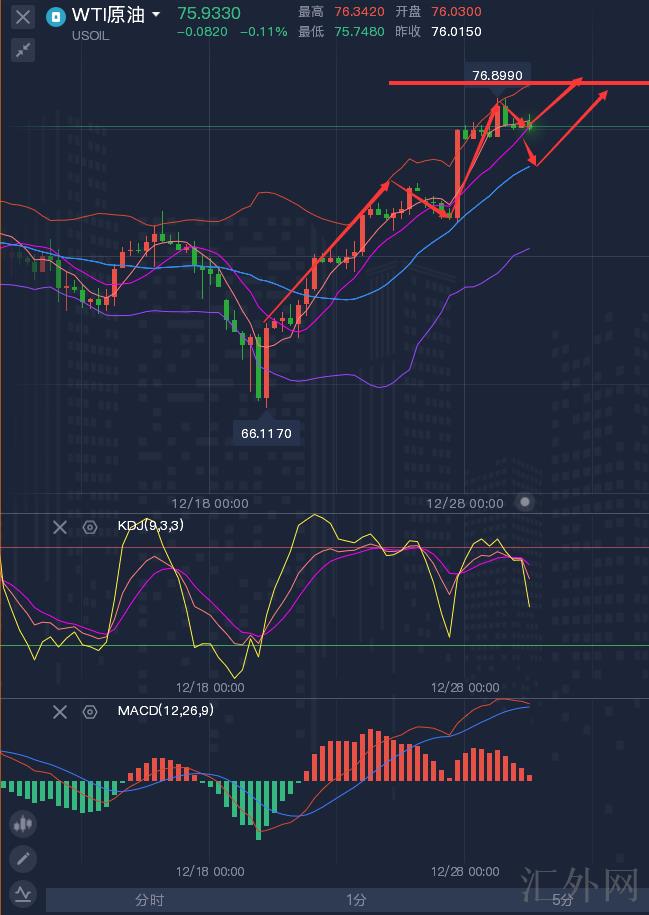Click the KDJ(9,3,3) indicator label

tap(150, 526)
